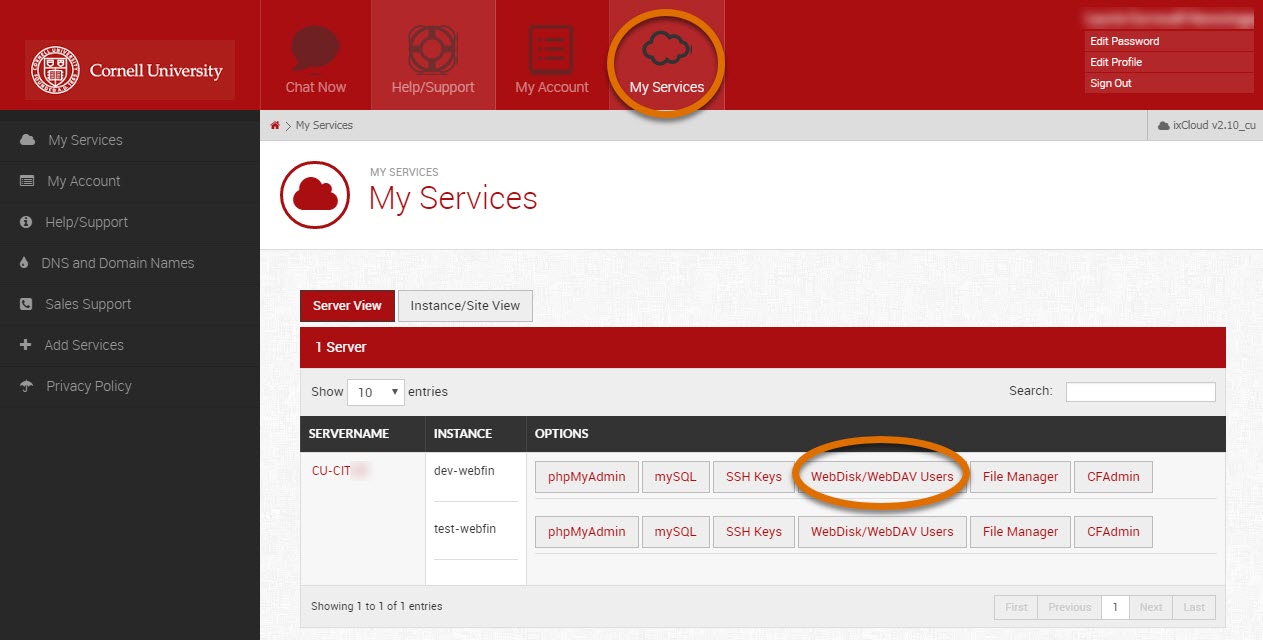1263x640 pixels.
Task: Select page 1 in pagination
Action: (x=1115, y=607)
